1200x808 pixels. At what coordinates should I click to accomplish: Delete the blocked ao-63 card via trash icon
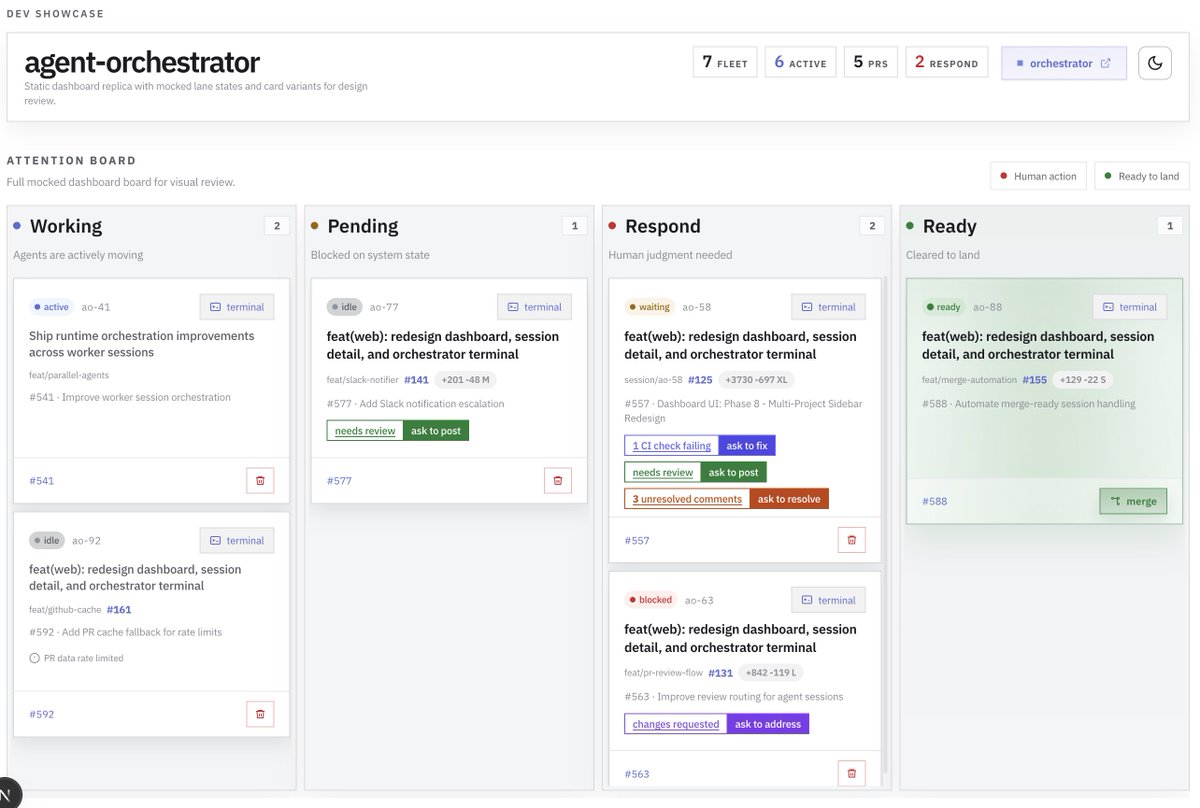click(852, 773)
